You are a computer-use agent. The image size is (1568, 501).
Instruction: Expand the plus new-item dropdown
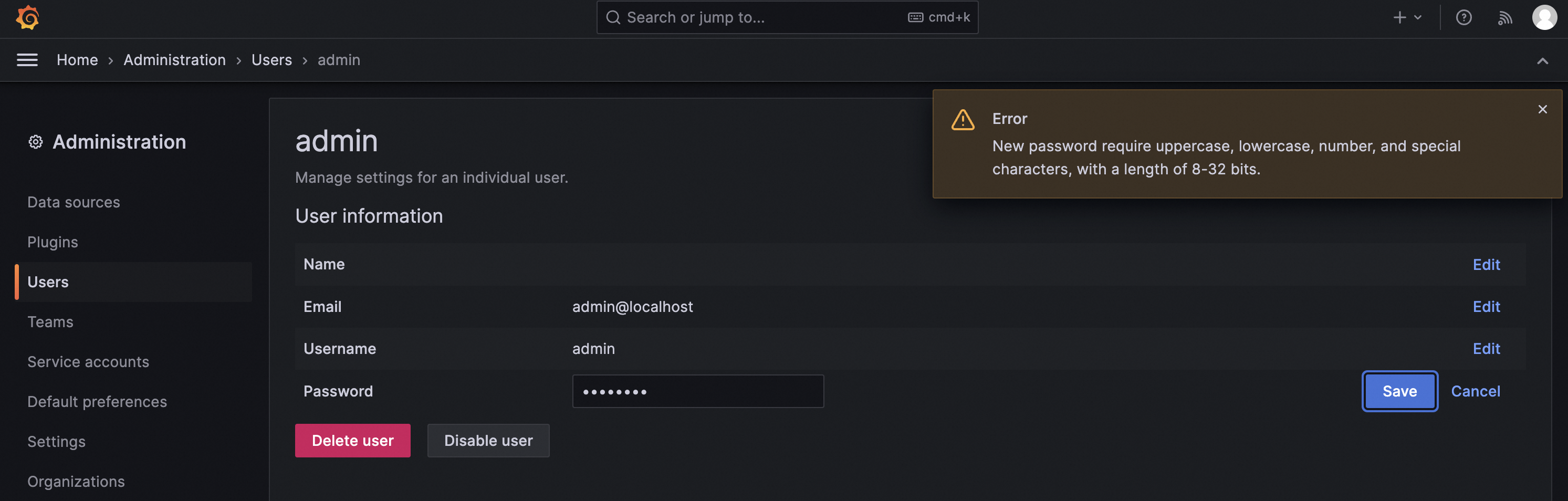1407,18
